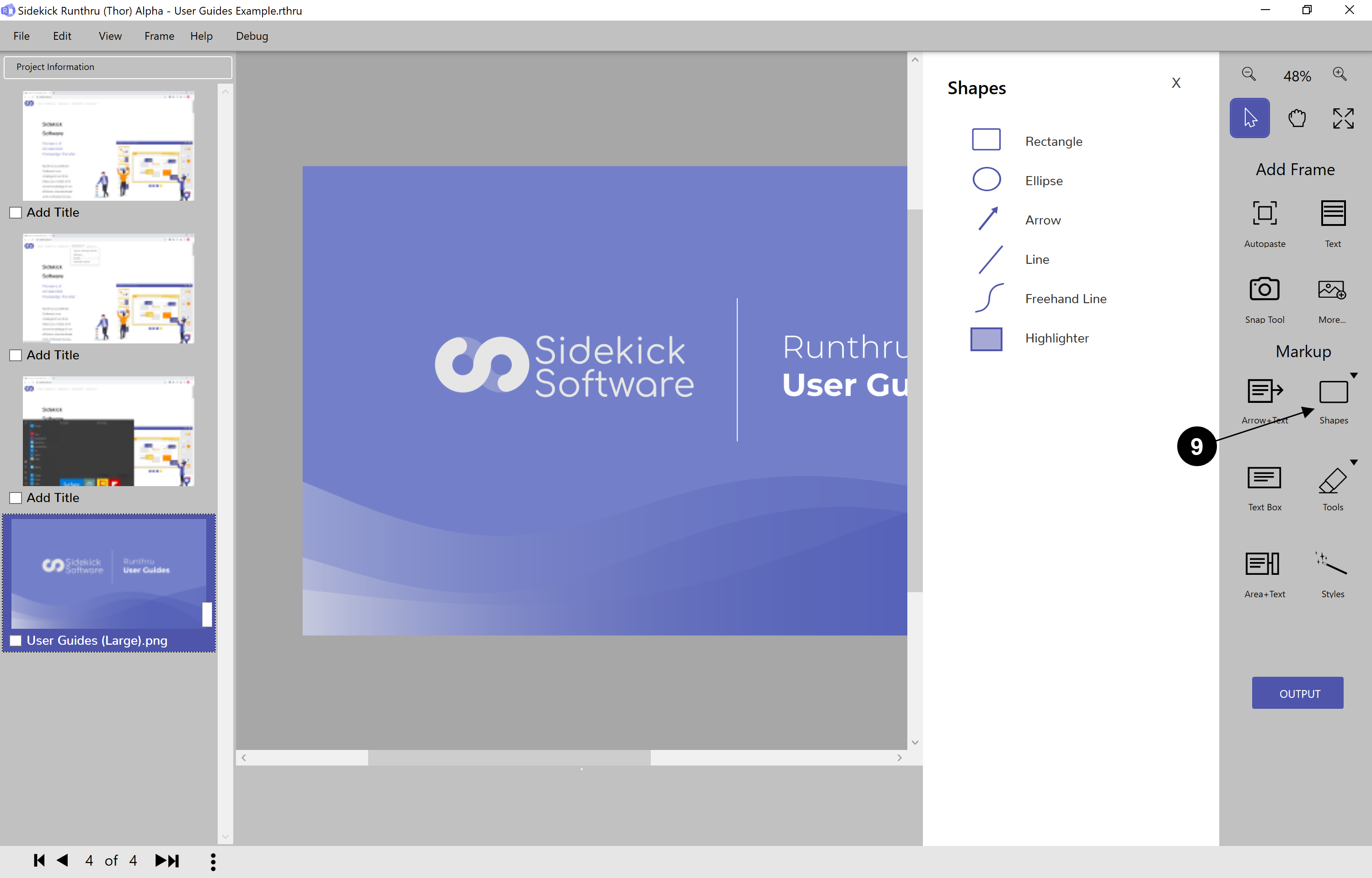Click the canvas horizontal scrollbar thumb

[x=509, y=758]
